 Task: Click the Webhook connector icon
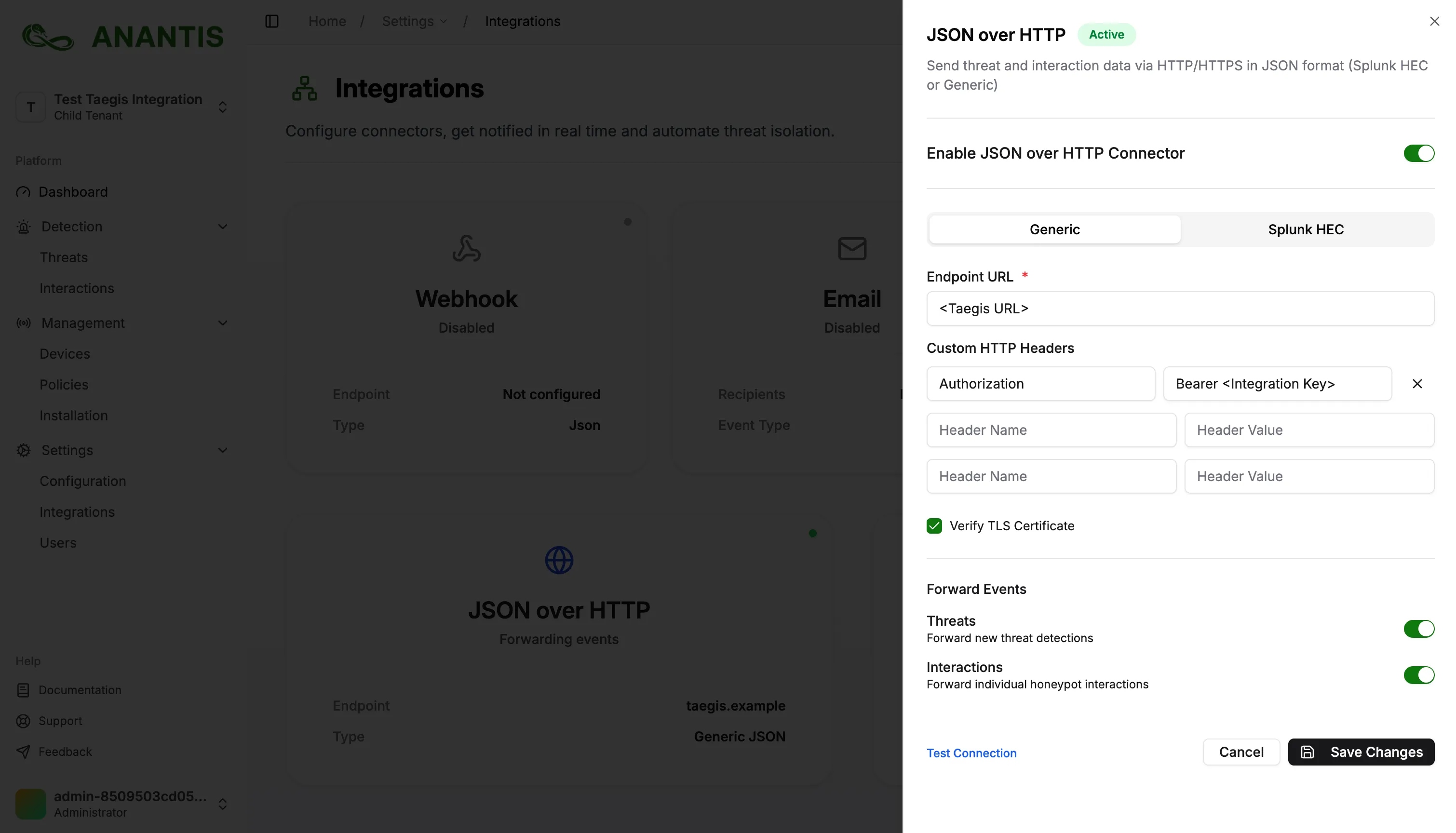(466, 248)
